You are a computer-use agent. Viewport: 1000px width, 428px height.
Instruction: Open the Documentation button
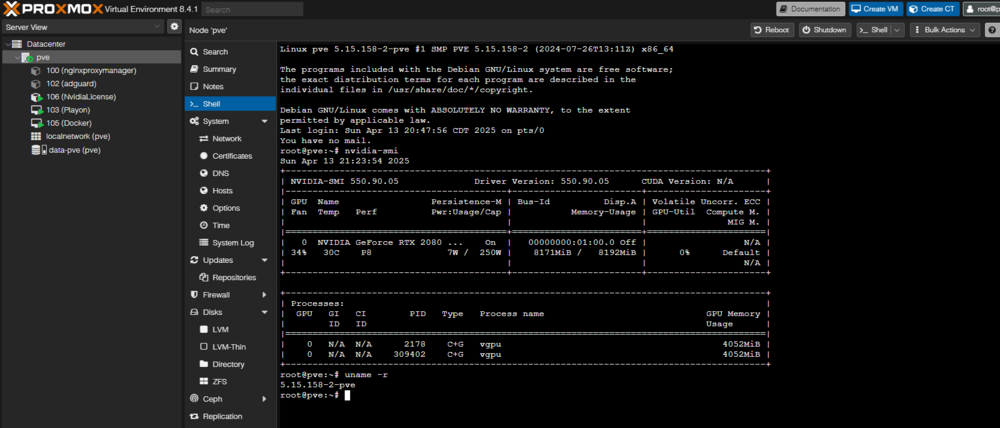coord(811,9)
